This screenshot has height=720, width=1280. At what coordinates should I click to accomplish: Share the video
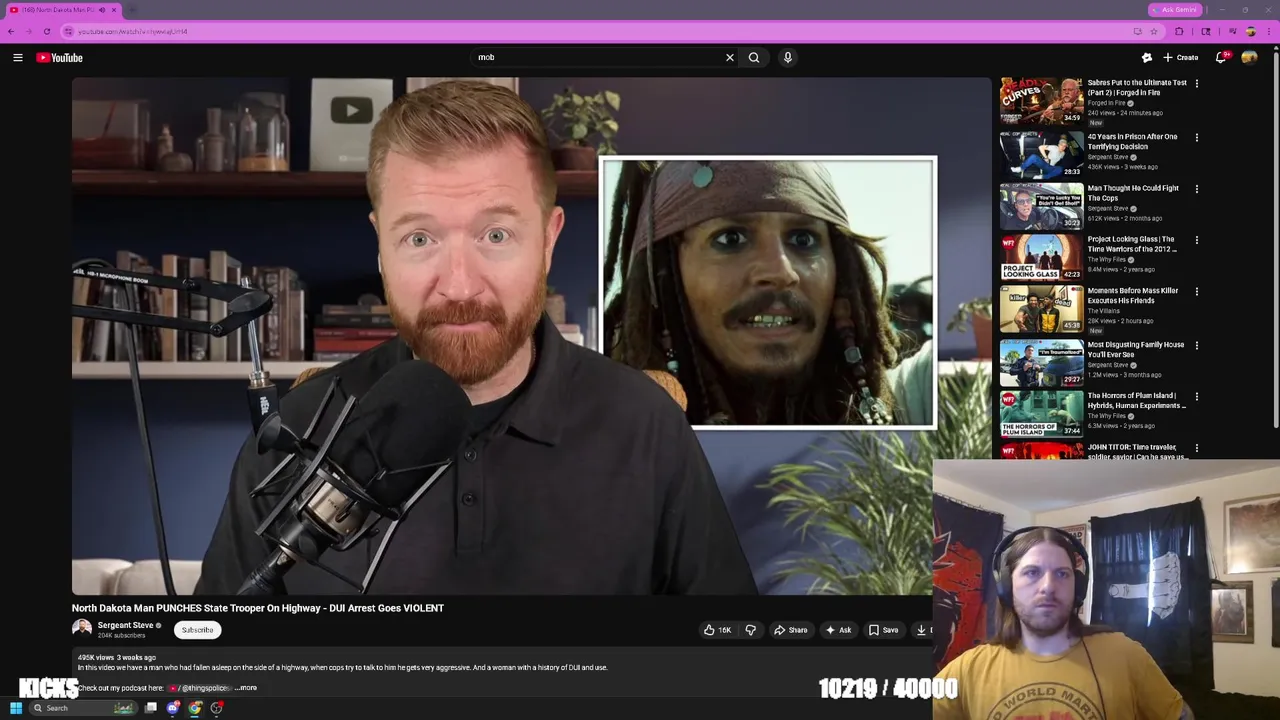(790, 630)
